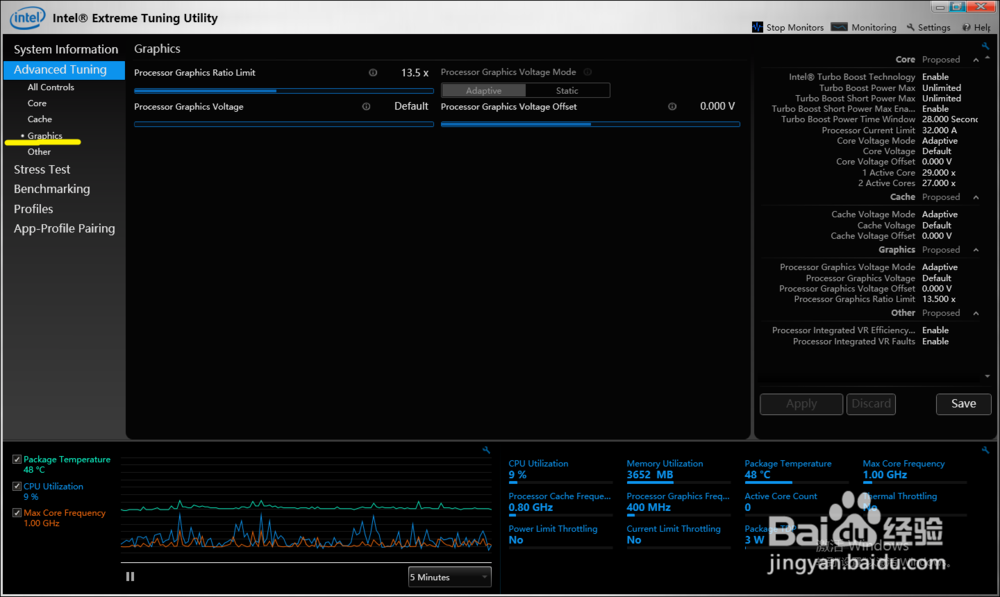
Task: Open info icon for Processor Graphics Voltage Mode
Action: pos(587,72)
